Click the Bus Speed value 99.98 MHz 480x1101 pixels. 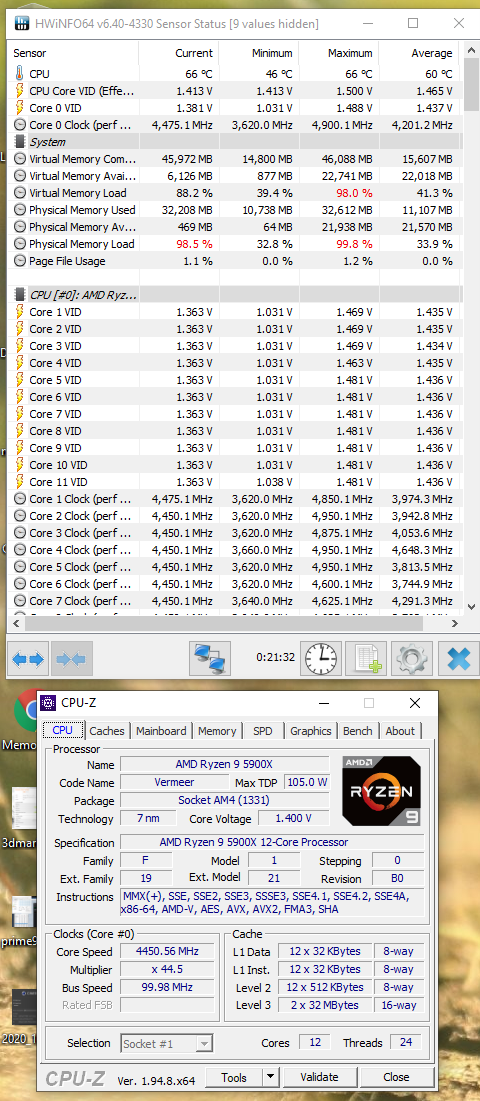coord(165,987)
